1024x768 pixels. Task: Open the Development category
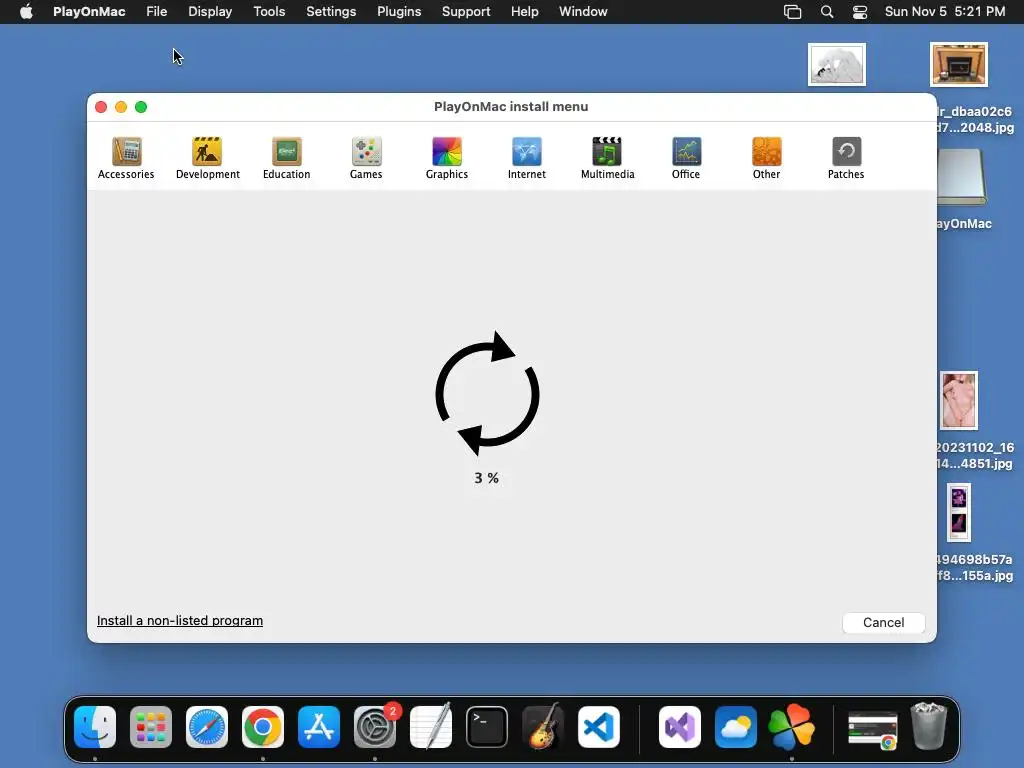[x=208, y=158]
